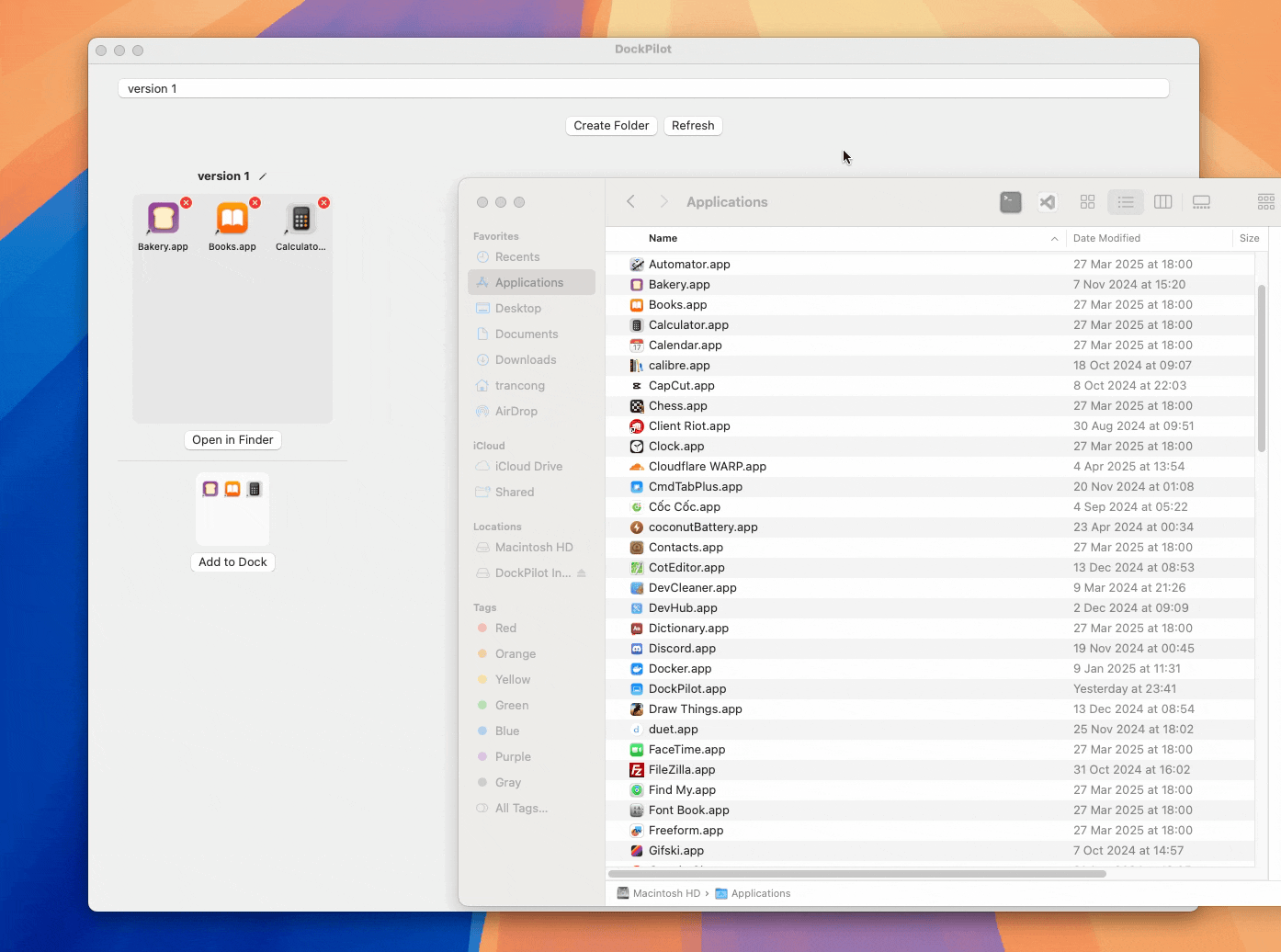Image resolution: width=1281 pixels, height=952 pixels.
Task: Select the Books.app icon in the DockPilot folder
Action: [x=232, y=219]
